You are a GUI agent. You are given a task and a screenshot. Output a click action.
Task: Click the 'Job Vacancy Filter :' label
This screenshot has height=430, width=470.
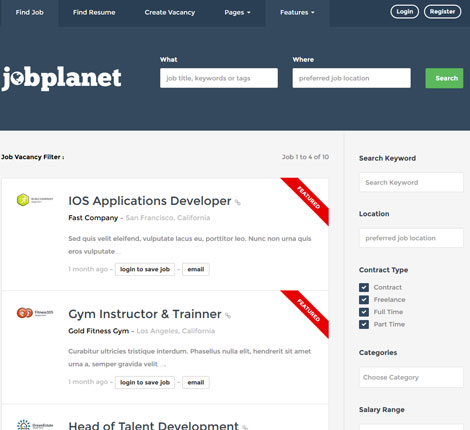[x=32, y=157]
